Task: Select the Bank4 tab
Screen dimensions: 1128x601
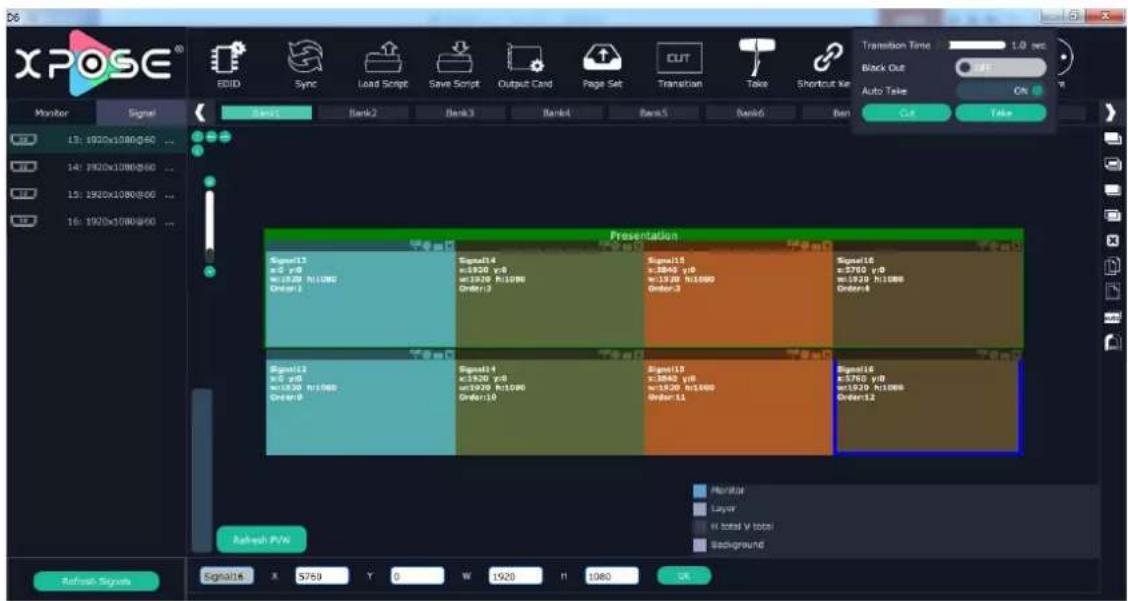Action: click(x=557, y=113)
